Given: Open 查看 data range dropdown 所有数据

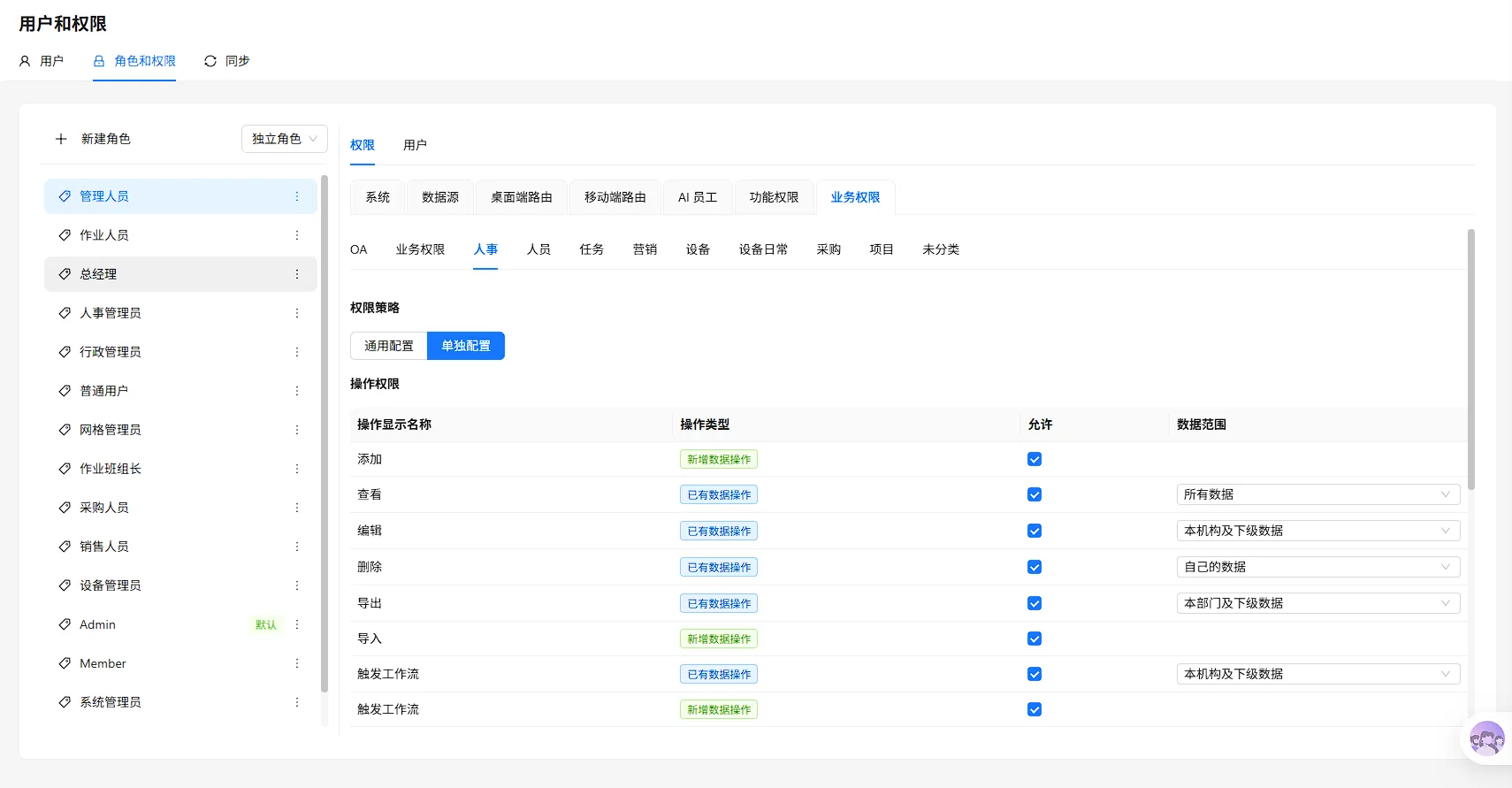Looking at the screenshot, I should click(x=1318, y=494).
